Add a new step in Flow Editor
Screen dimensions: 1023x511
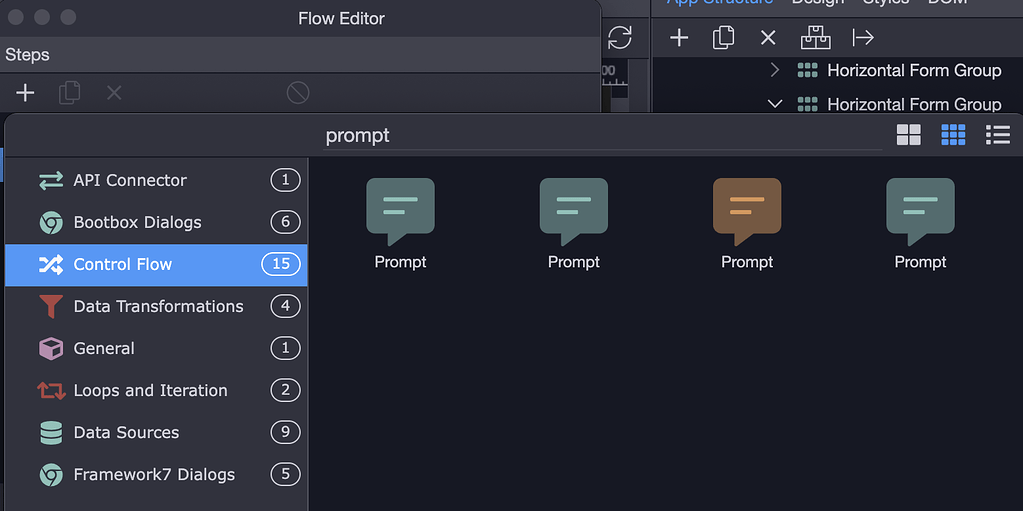coord(25,93)
